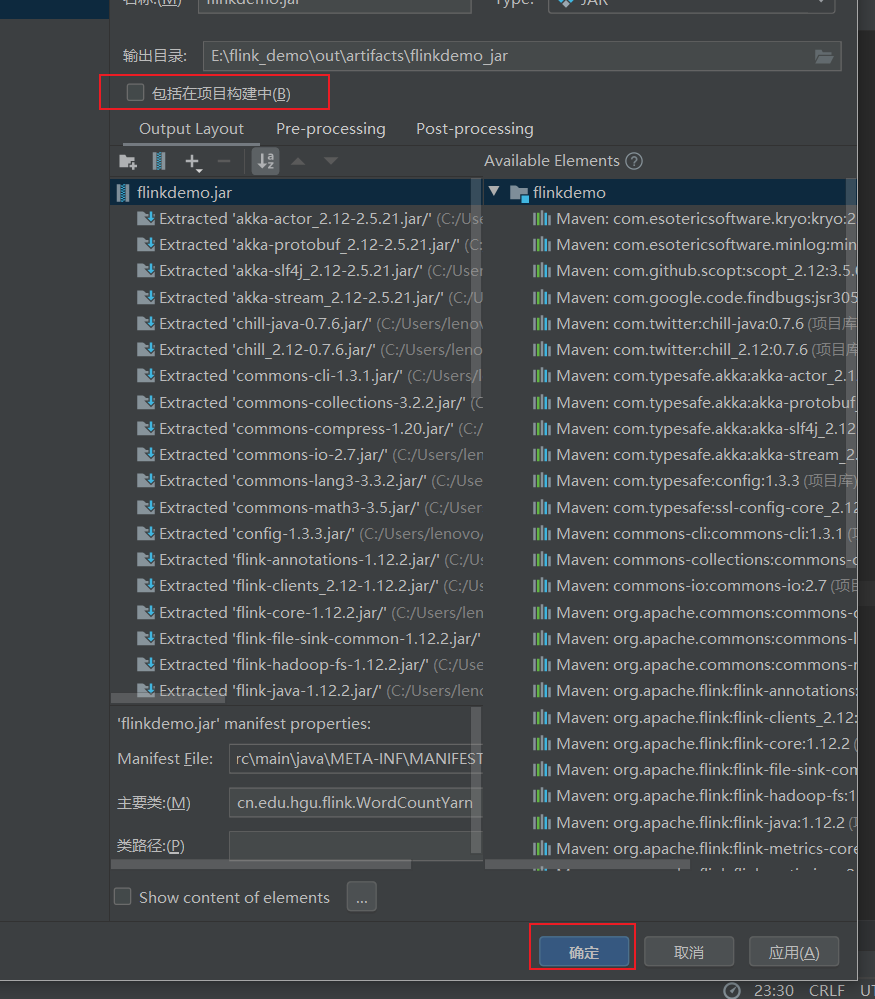Switch to the Post-processing tab
The height and width of the screenshot is (999, 875).
tap(475, 129)
